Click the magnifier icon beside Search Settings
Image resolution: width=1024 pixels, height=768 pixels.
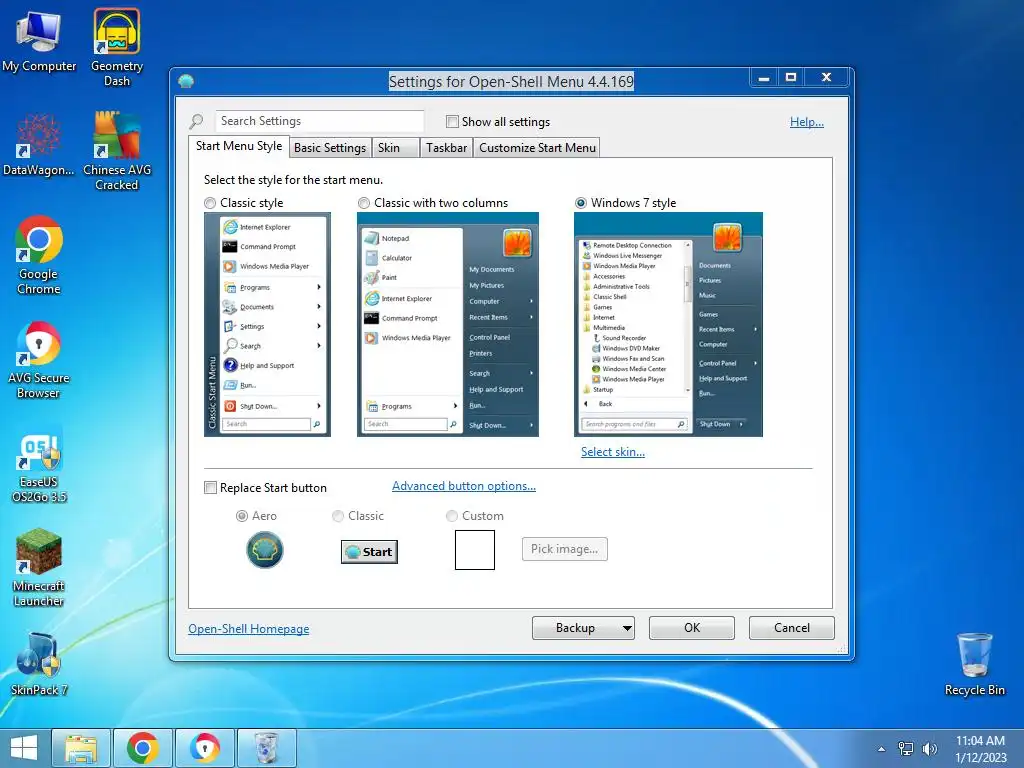[196, 121]
